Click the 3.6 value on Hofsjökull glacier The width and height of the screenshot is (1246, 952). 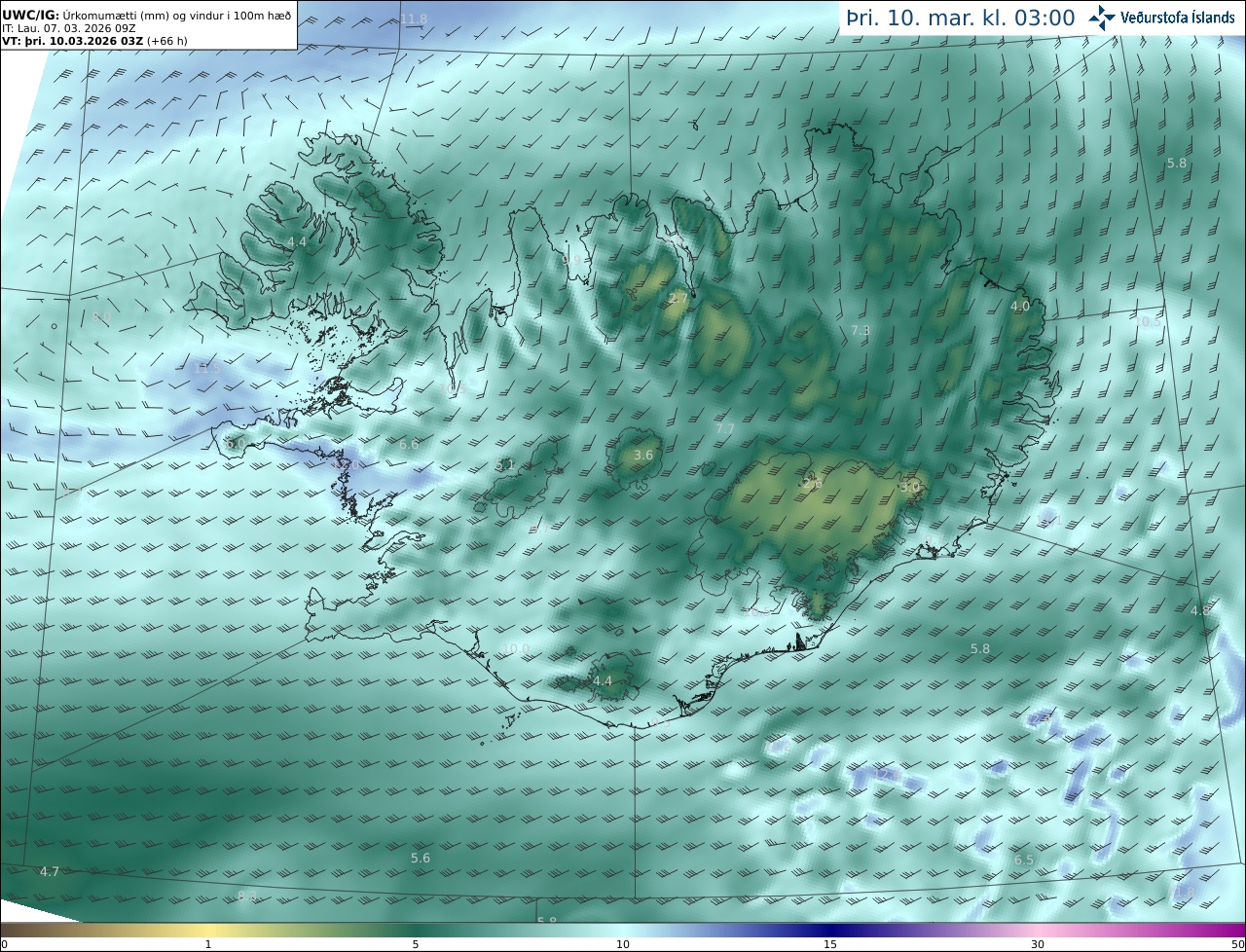pos(643,455)
